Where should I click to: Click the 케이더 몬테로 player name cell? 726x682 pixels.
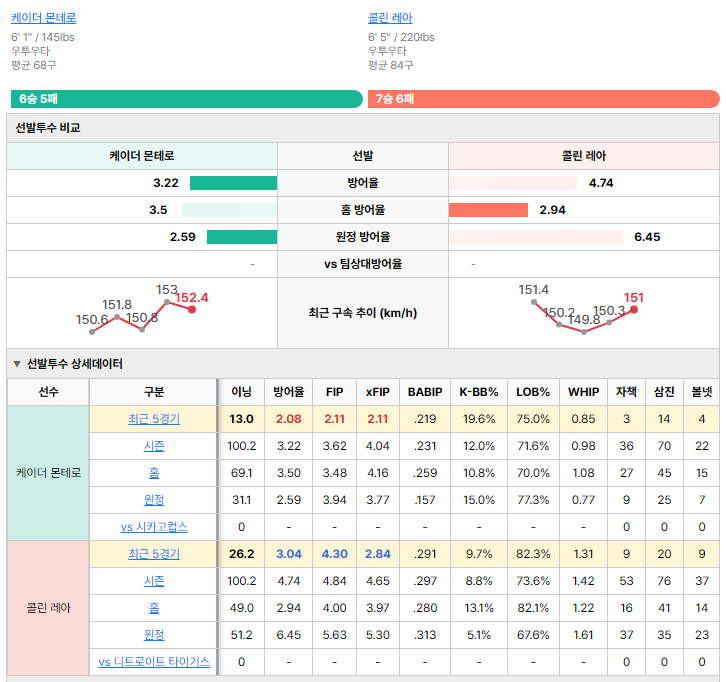[x=48, y=473]
